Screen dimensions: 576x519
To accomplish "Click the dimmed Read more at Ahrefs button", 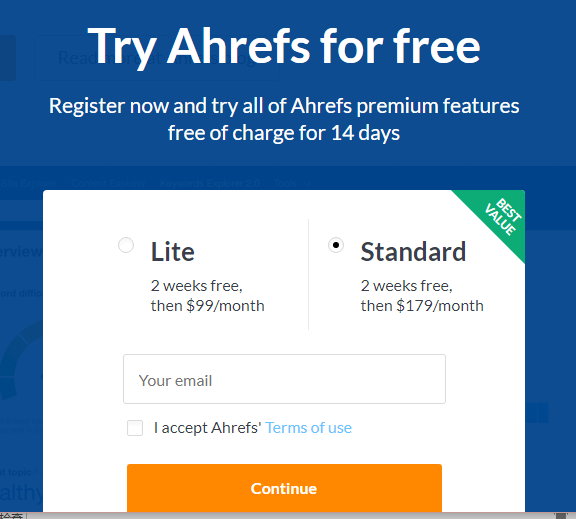I will [x=156, y=58].
